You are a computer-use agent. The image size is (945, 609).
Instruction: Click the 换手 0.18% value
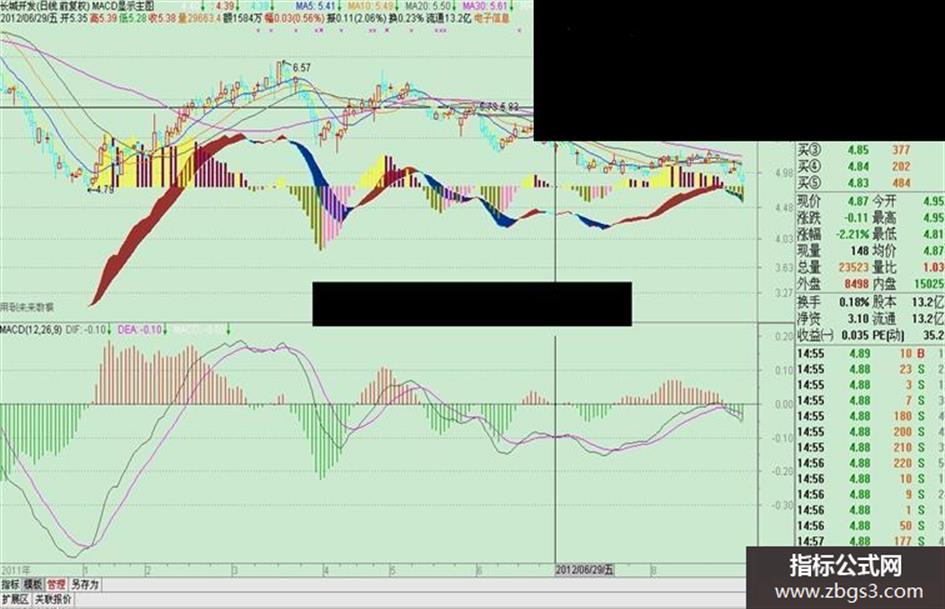click(x=854, y=301)
